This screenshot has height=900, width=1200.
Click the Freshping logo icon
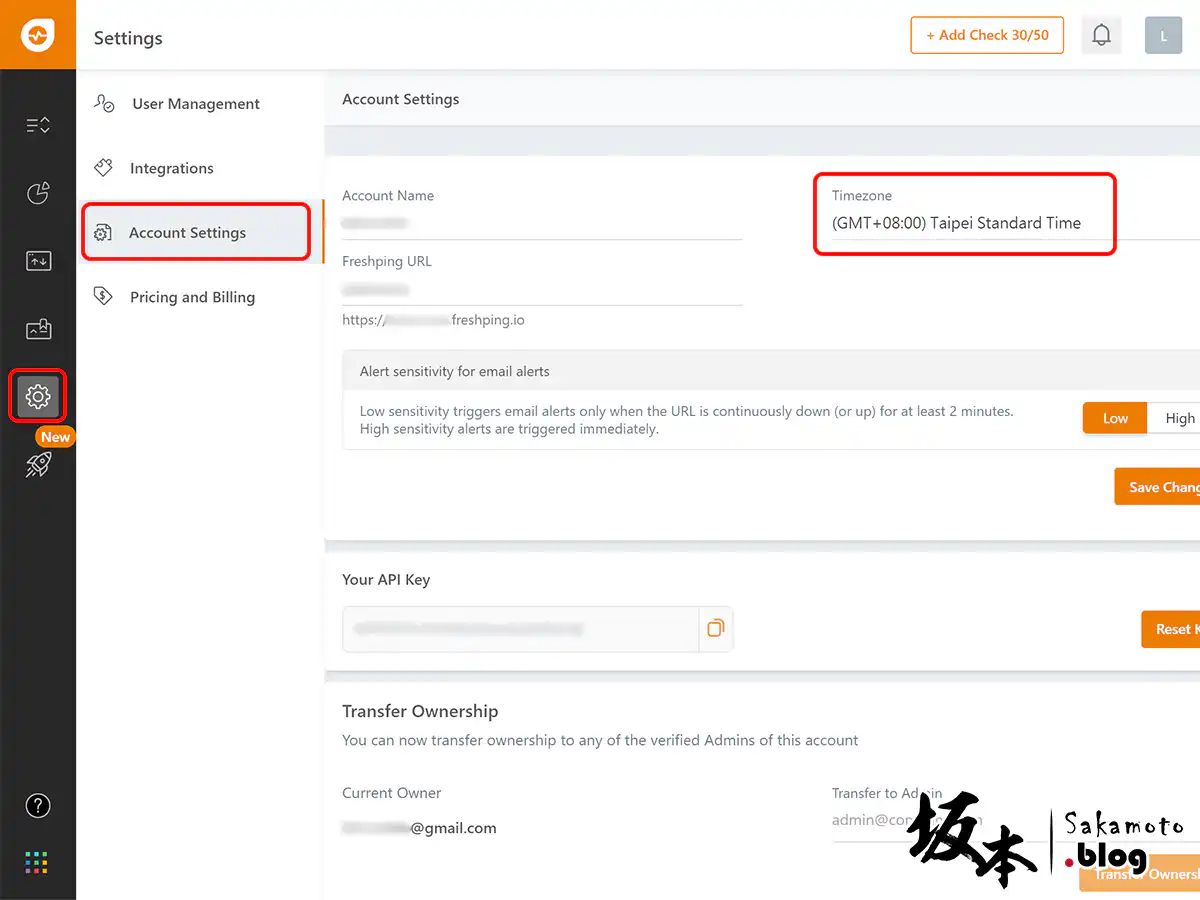tap(38, 35)
